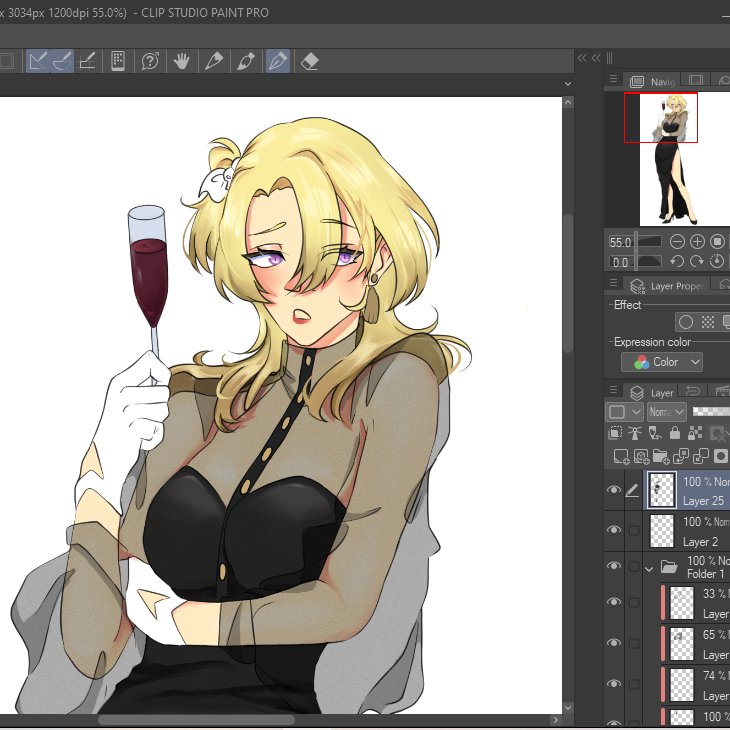Expand the command bar overflow chevron
The height and width of the screenshot is (730, 730).
568,84
